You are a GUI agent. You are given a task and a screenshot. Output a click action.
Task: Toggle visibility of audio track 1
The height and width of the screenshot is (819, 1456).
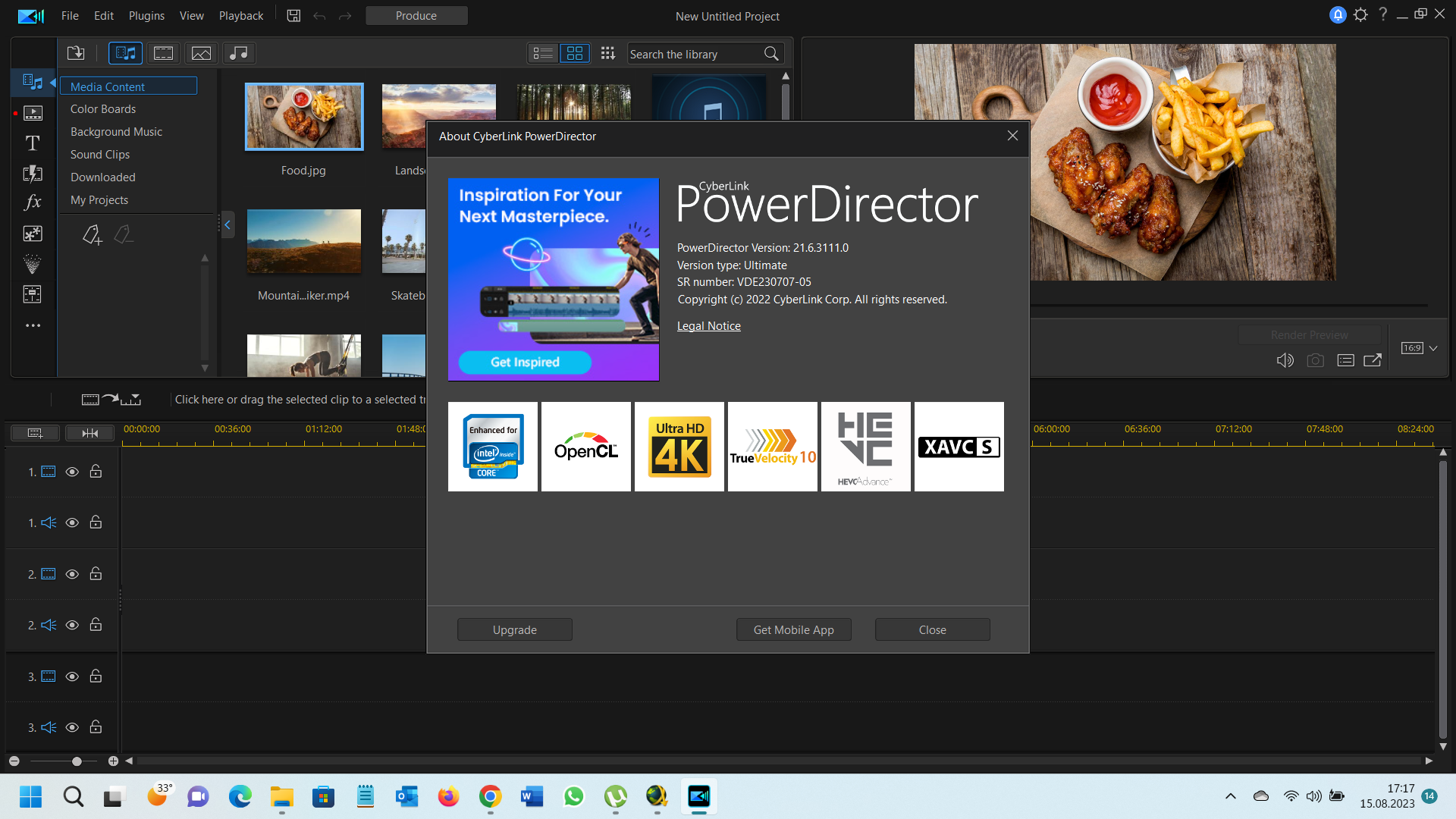(x=72, y=522)
